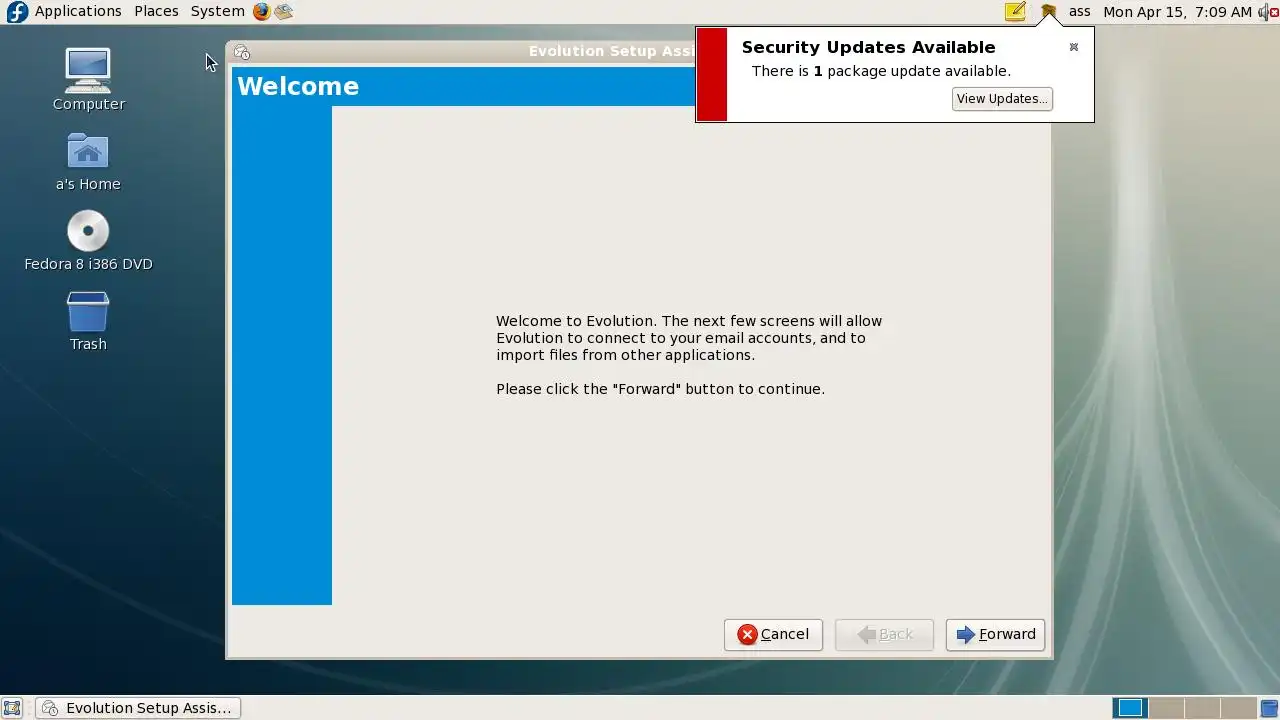The width and height of the screenshot is (1280, 720).
Task: Switch to the third workspace
Action: coord(1203,708)
